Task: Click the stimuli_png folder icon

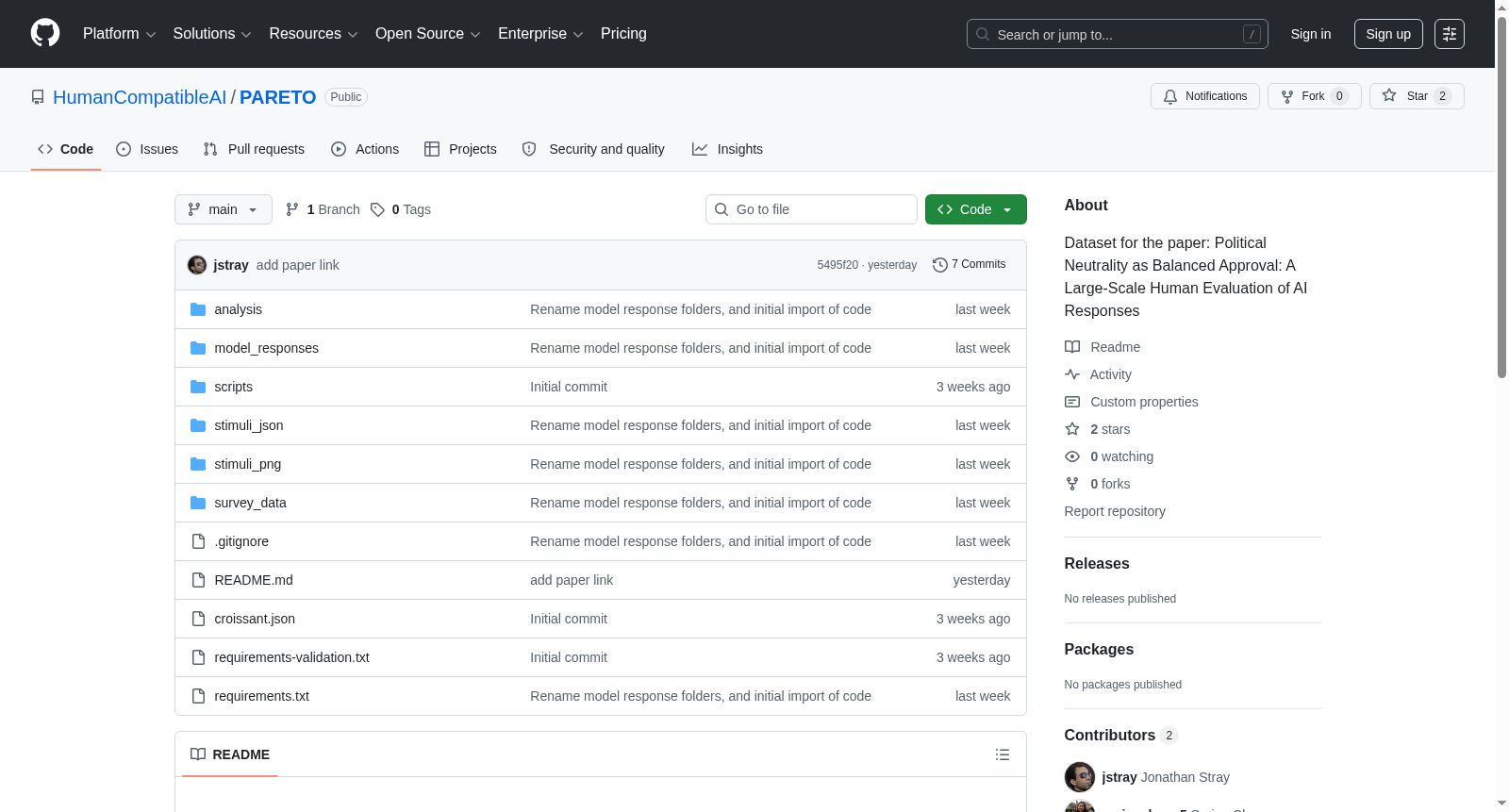Action: 198,464
